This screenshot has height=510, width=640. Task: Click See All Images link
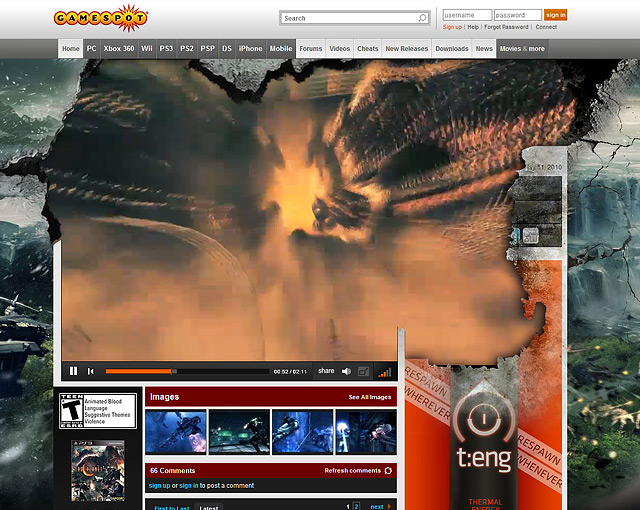(x=370, y=397)
